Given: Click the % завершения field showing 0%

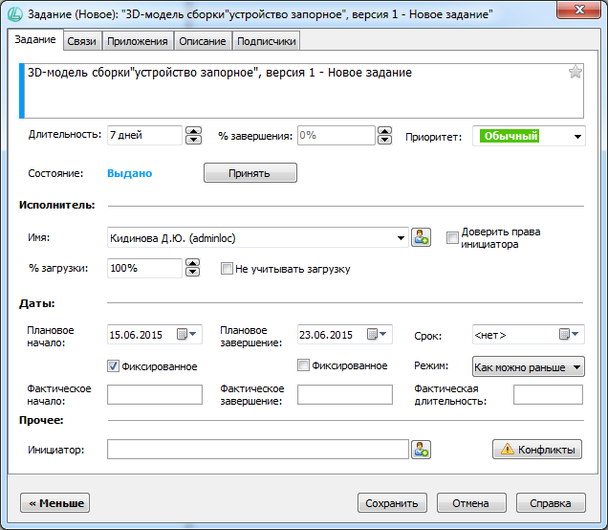Looking at the screenshot, I should coord(336,135).
